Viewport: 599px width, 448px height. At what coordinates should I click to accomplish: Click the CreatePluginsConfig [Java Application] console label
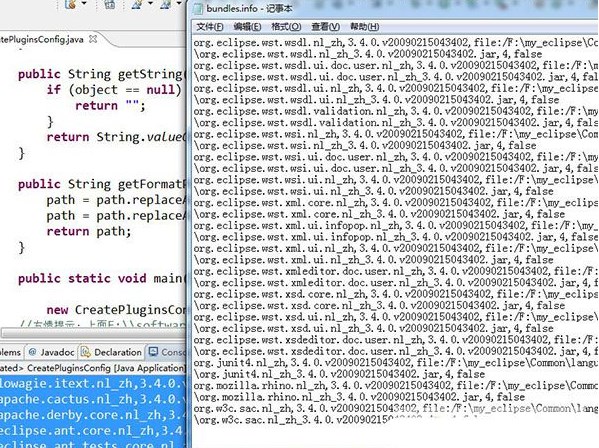point(106,368)
